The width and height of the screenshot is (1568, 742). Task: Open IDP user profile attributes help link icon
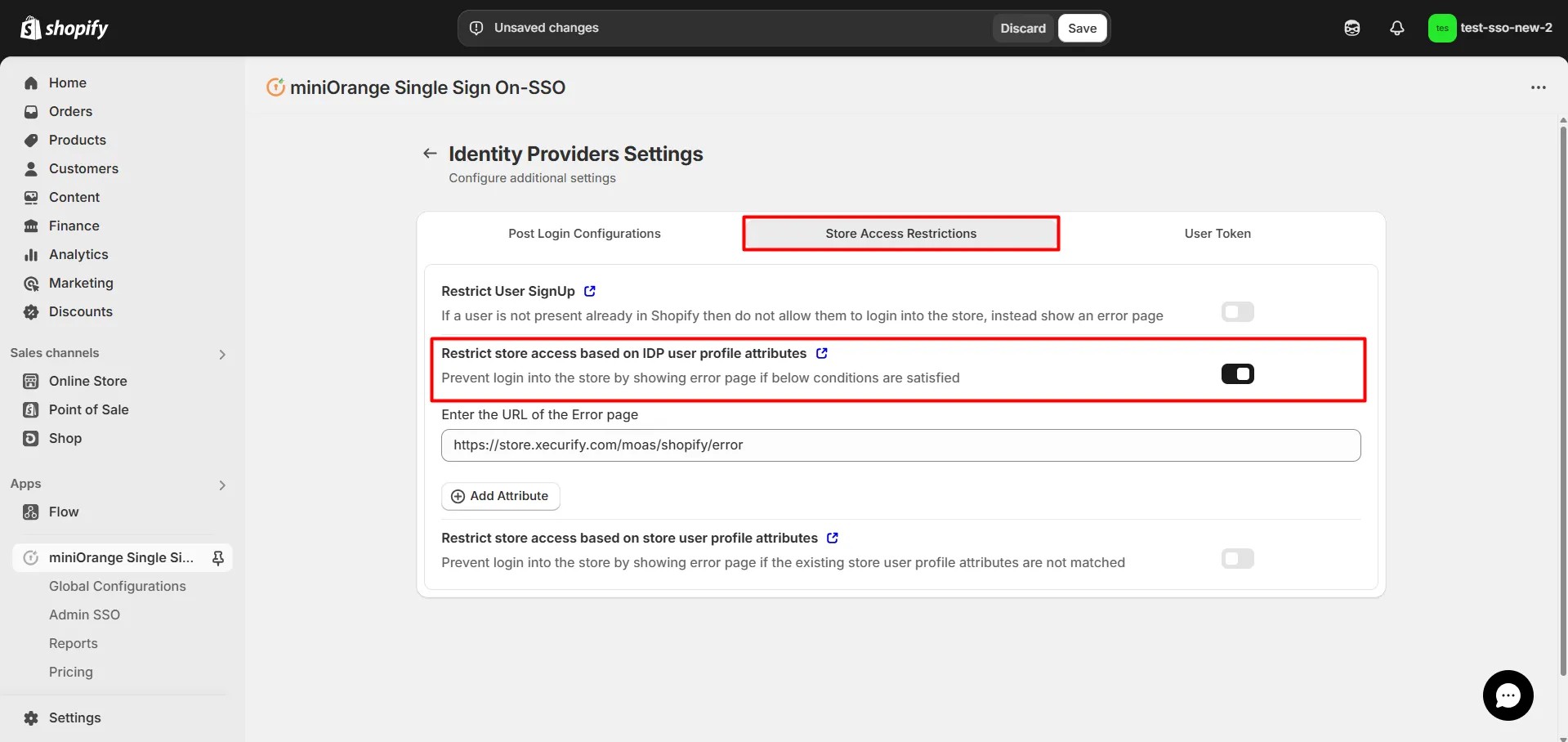(x=822, y=353)
